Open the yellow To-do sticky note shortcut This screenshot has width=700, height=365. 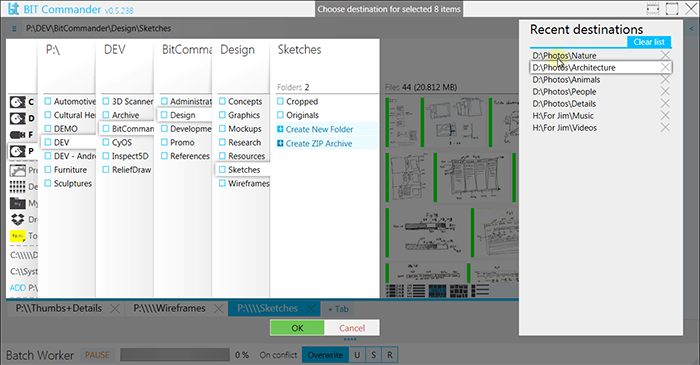click(x=17, y=236)
